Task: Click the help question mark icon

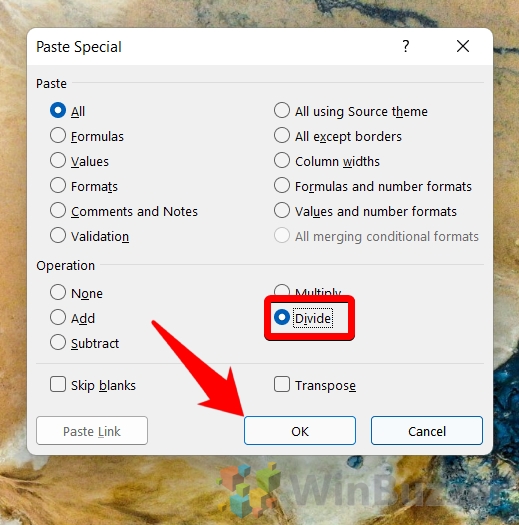Action: click(x=405, y=46)
